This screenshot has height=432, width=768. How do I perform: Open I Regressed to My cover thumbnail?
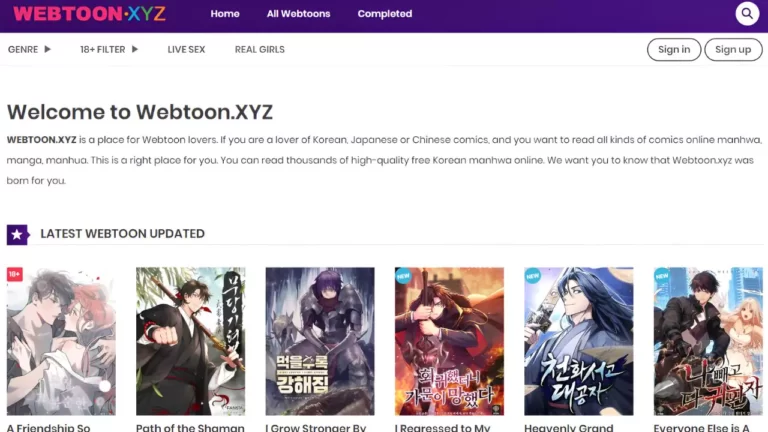(x=449, y=341)
